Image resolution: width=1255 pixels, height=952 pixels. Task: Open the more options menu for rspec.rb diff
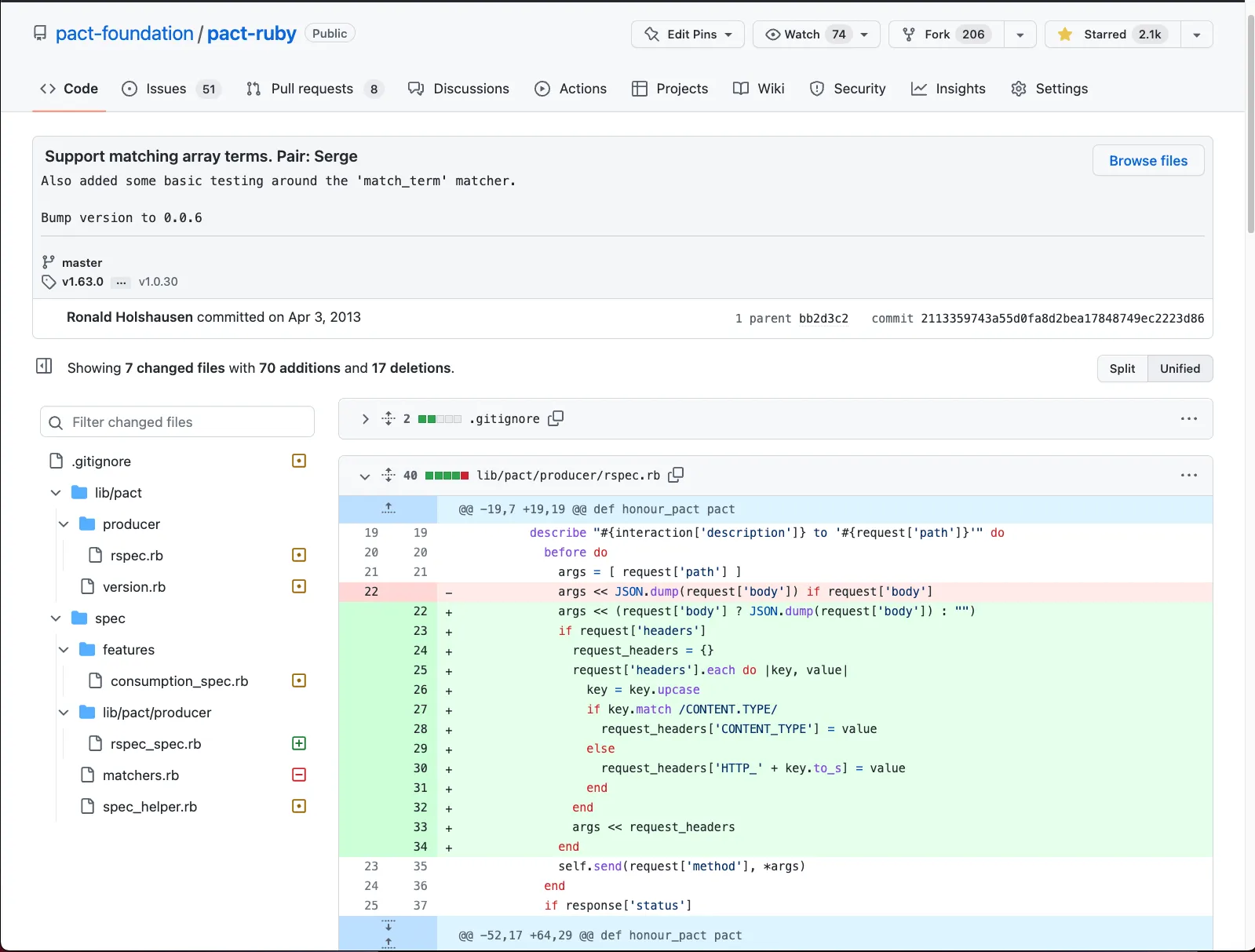point(1189,475)
